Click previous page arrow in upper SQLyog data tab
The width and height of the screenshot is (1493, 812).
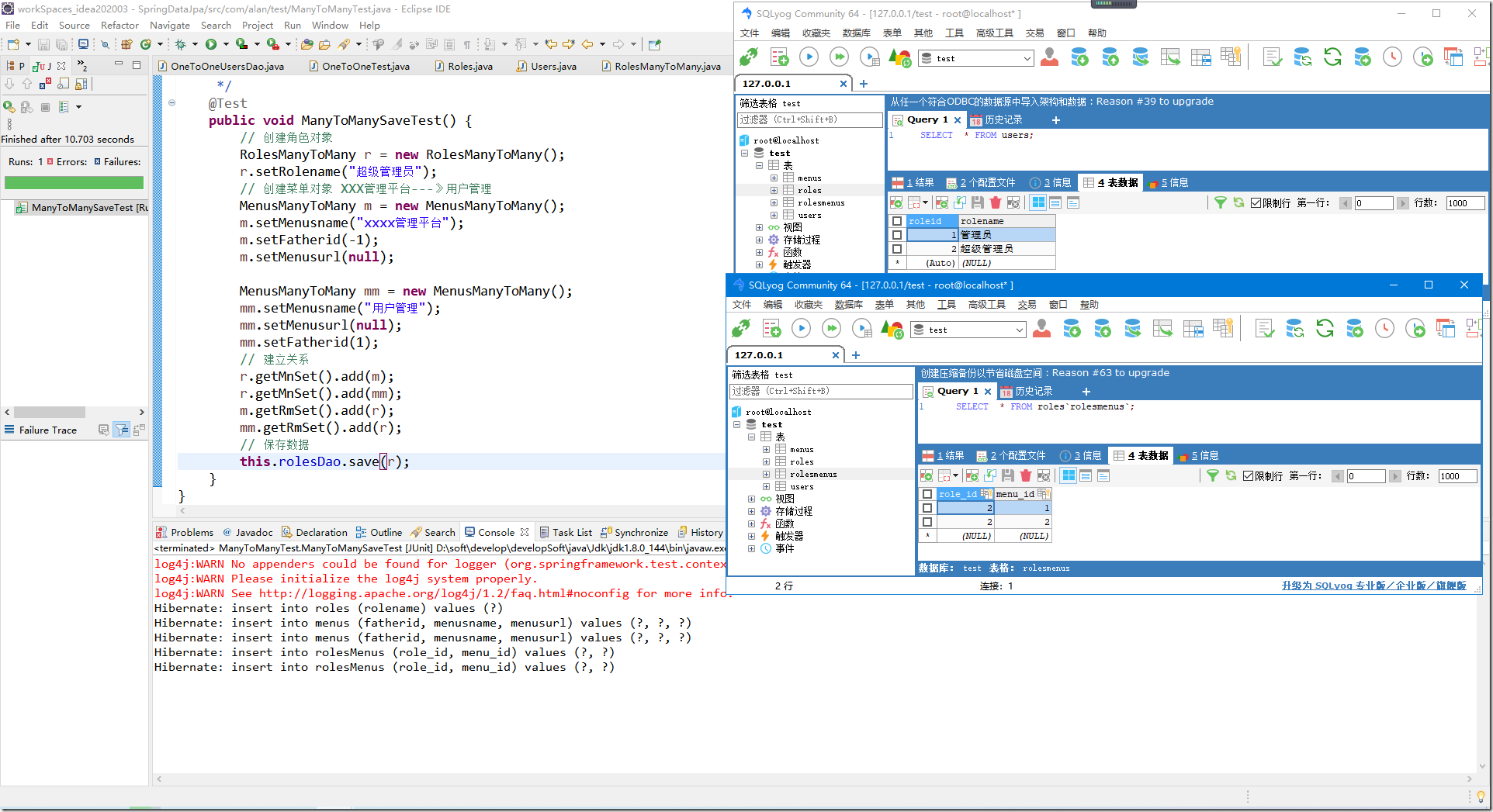1346,203
